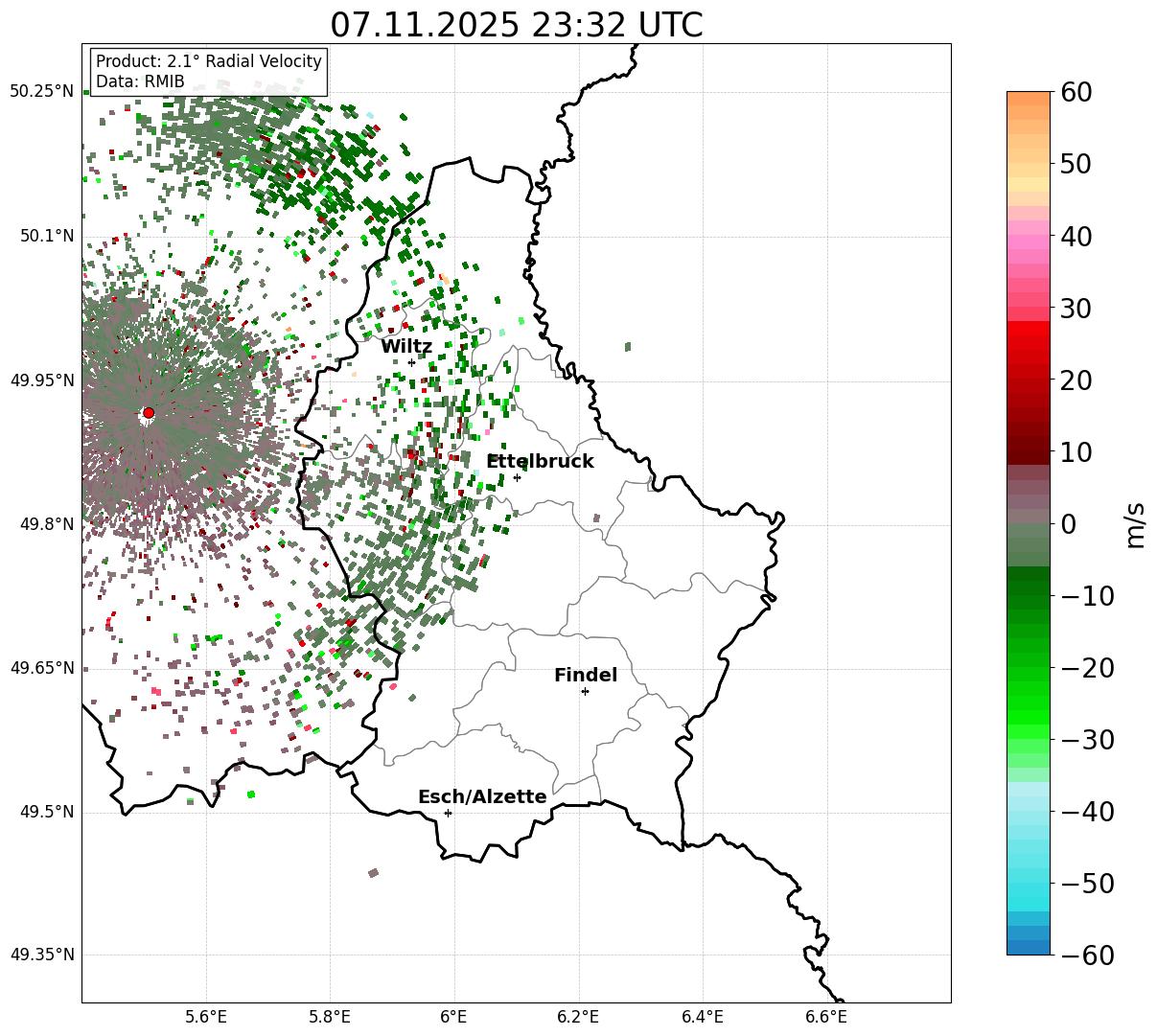
Task: Click the 50.25°N latitude label
Action: [42, 92]
